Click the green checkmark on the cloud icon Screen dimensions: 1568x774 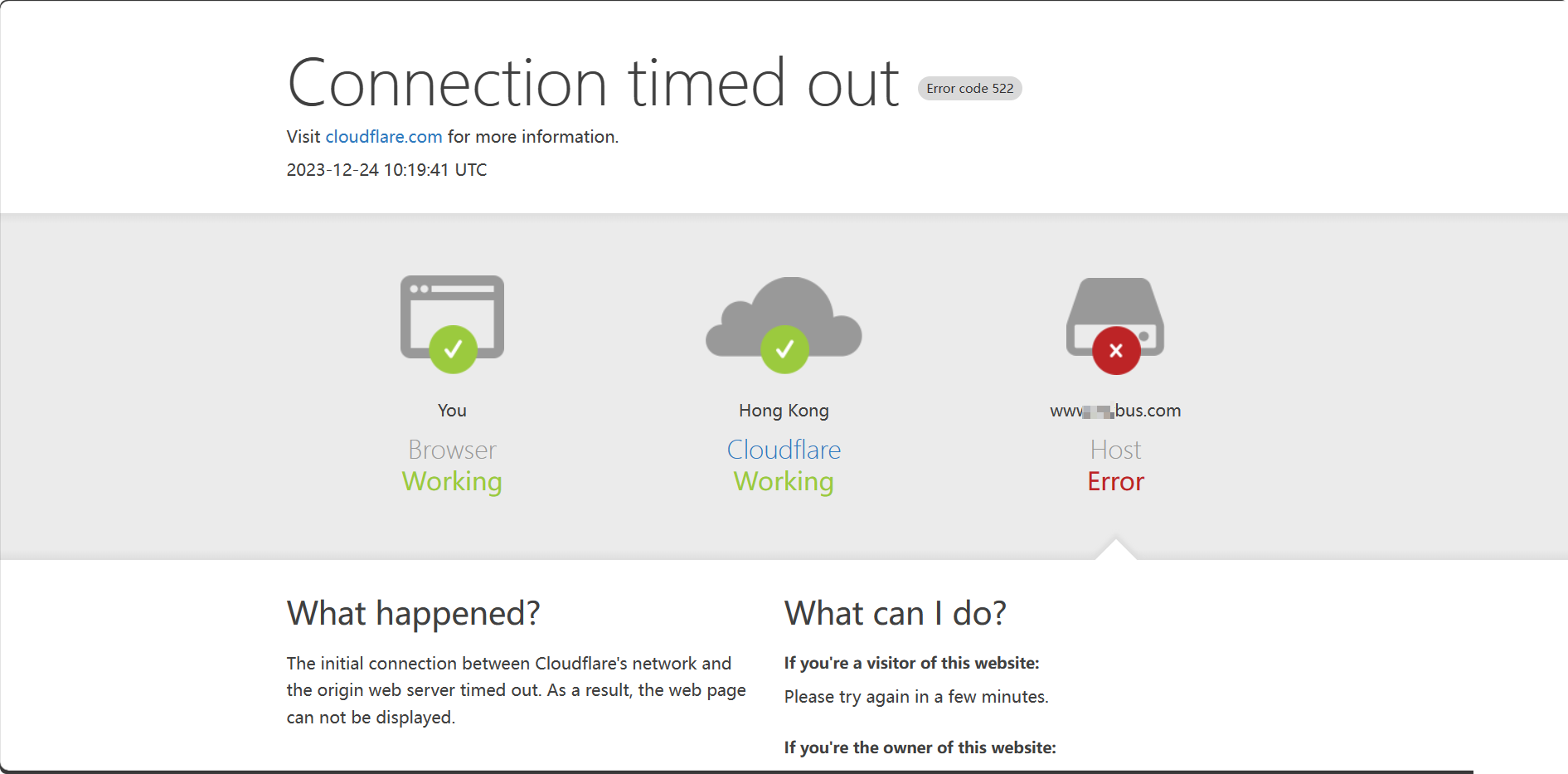click(x=784, y=350)
